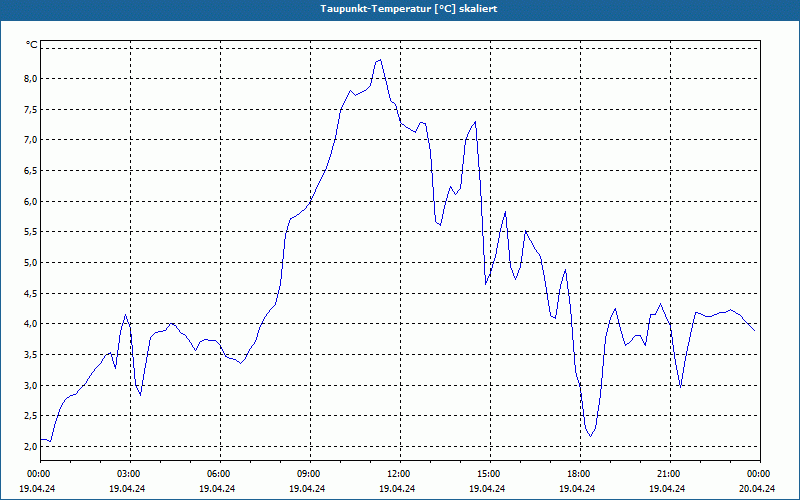Click the 06:00 time label

(x=220, y=474)
